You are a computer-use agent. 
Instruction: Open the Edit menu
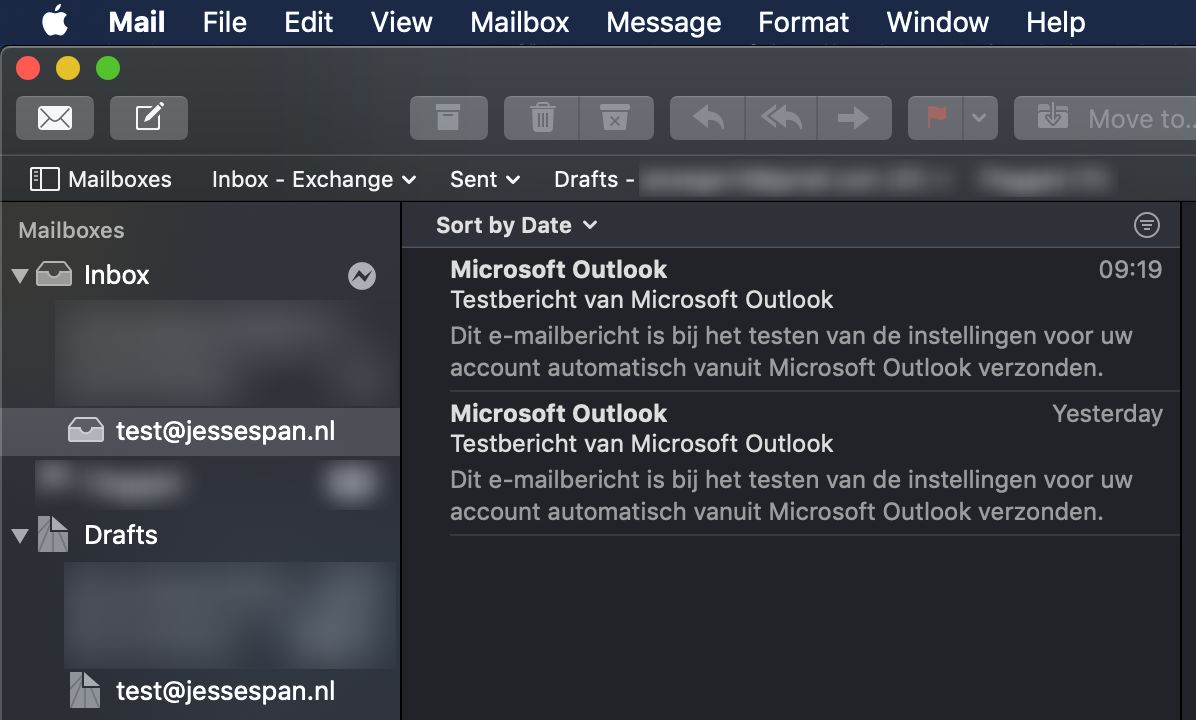click(308, 22)
